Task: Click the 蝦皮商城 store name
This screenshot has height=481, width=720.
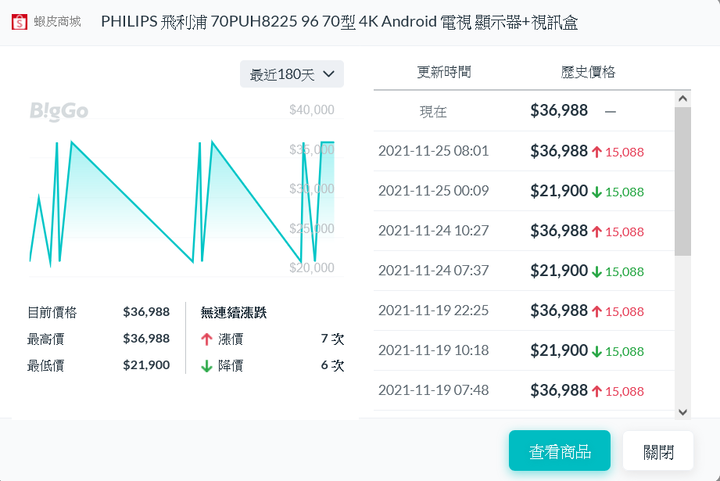Action: point(57,22)
